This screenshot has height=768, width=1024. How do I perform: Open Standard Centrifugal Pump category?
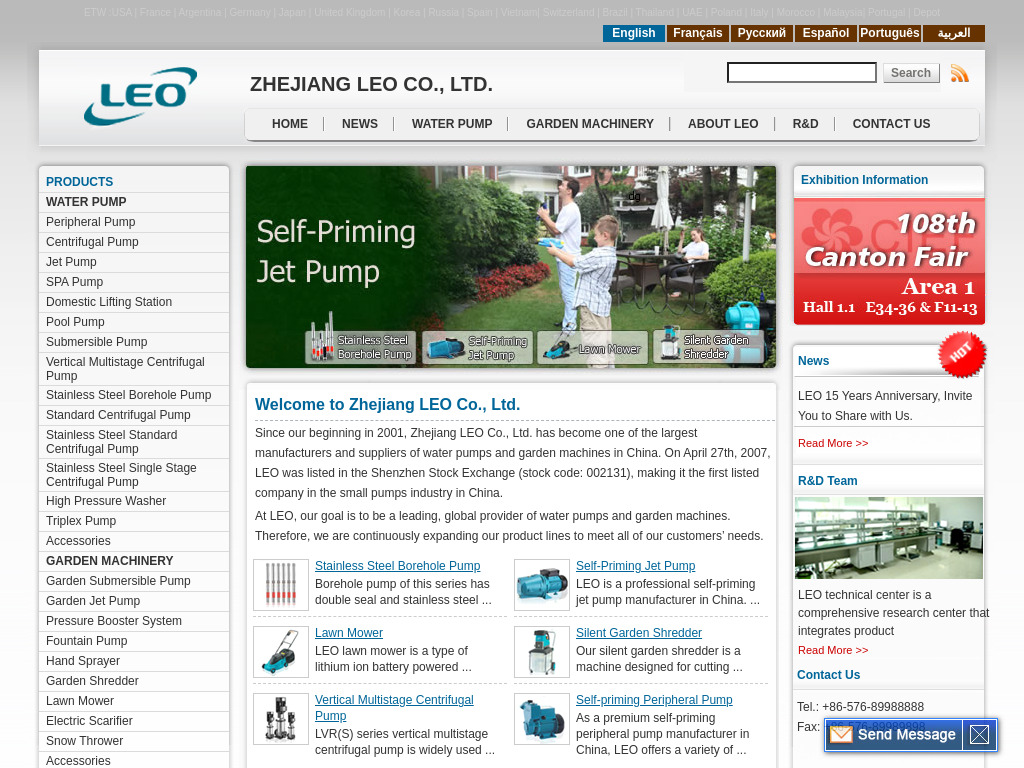118,415
